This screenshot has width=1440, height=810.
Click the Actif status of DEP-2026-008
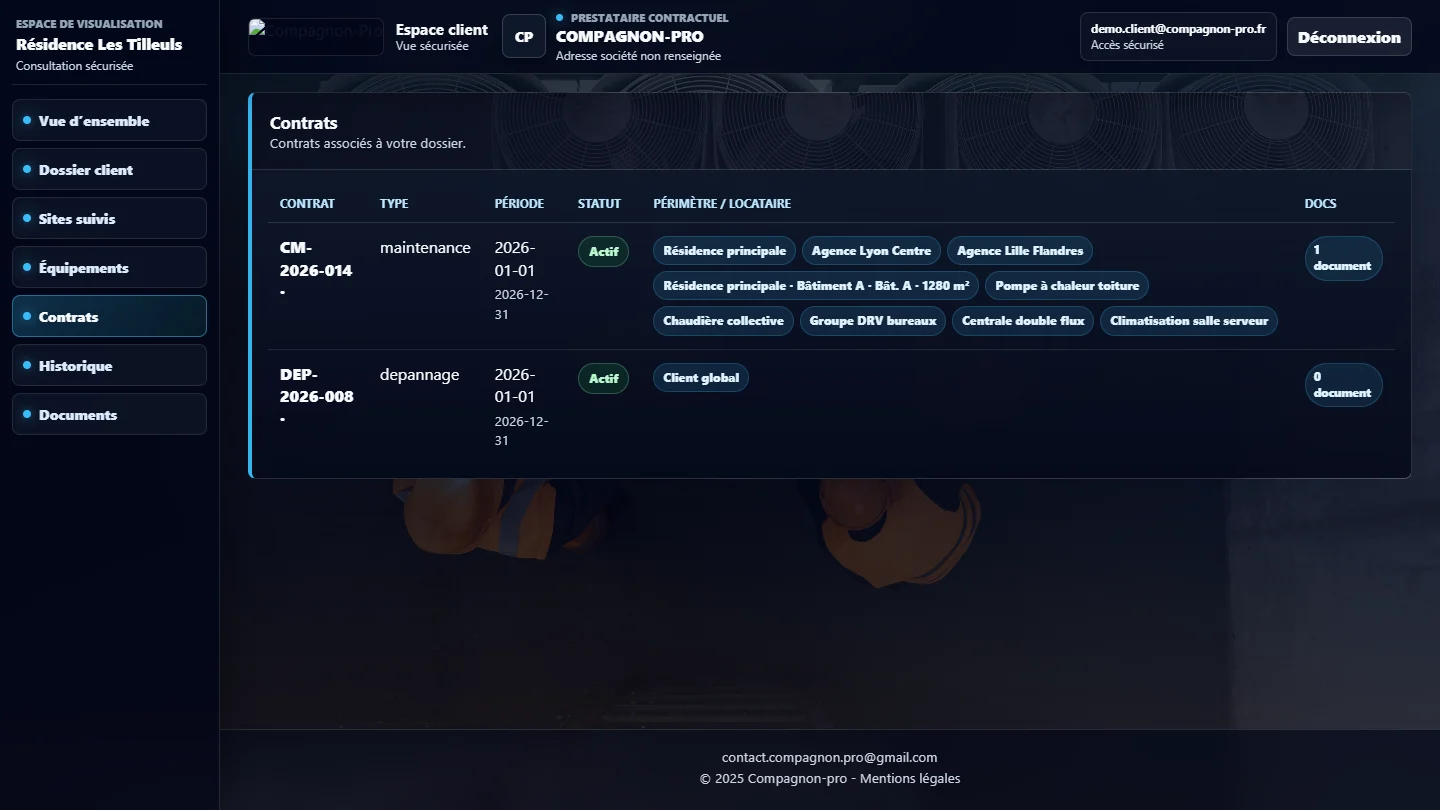[x=603, y=378]
